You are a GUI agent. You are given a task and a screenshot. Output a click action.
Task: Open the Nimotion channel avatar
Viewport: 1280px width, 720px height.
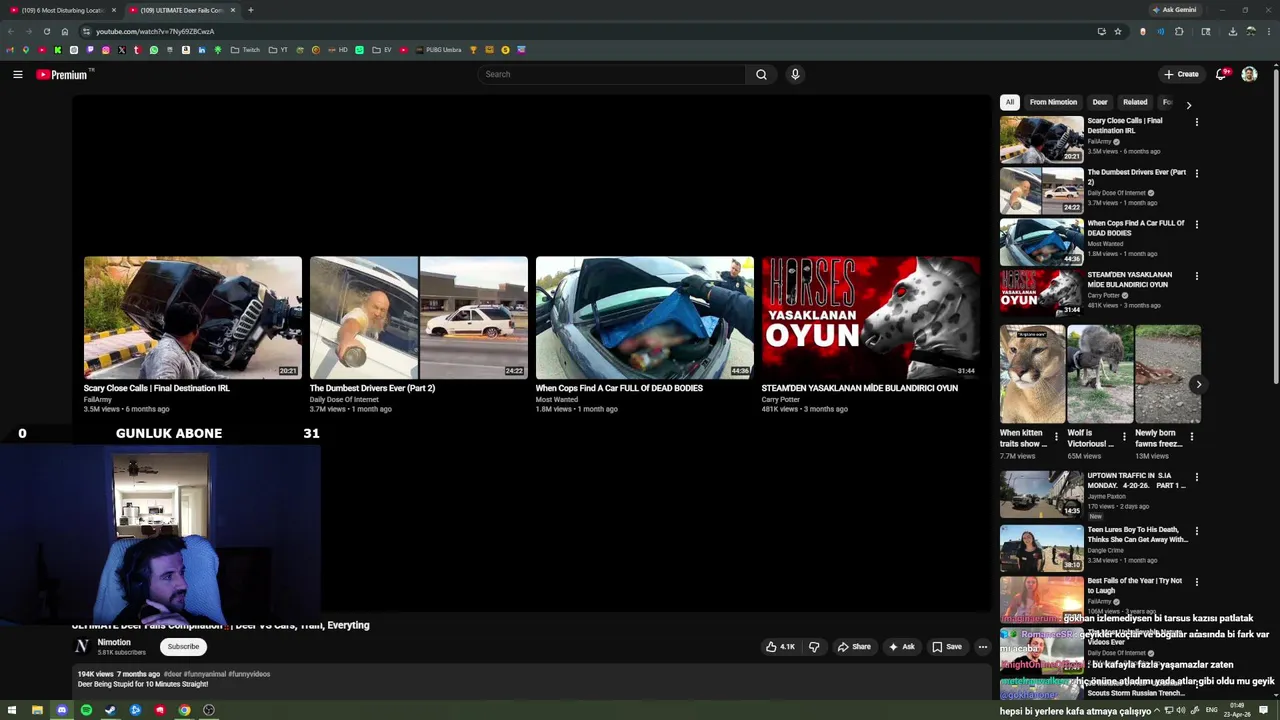pyautogui.click(x=82, y=647)
